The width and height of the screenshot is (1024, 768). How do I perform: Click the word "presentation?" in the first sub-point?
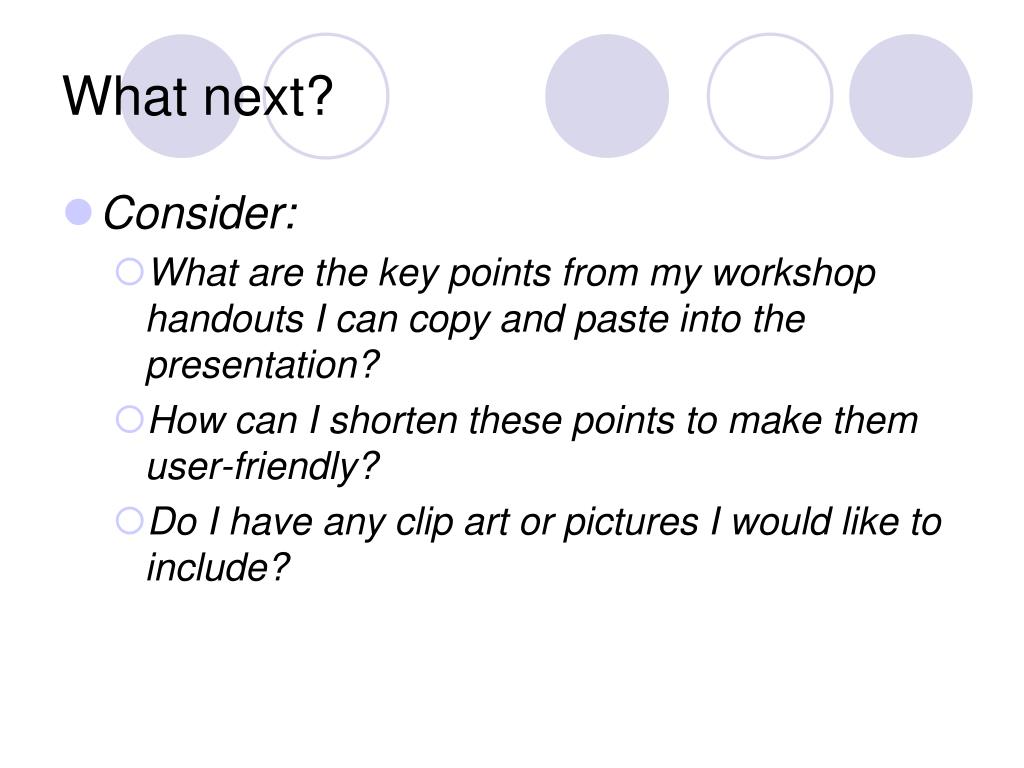click(263, 366)
